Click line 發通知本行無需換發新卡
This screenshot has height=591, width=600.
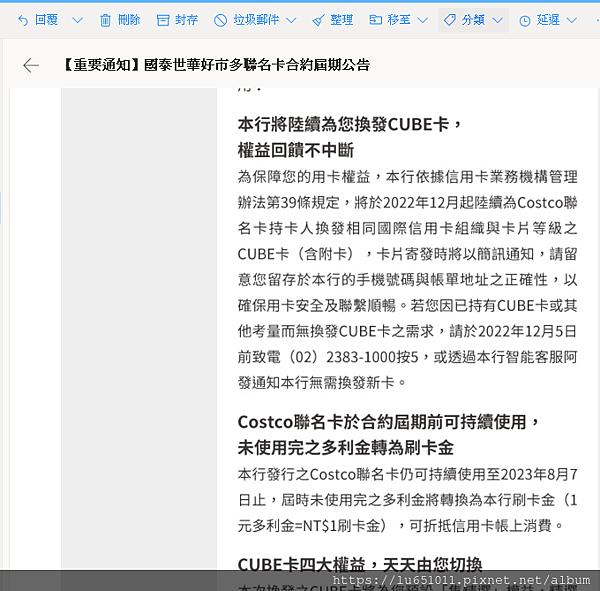pyautogui.click(x=321, y=382)
